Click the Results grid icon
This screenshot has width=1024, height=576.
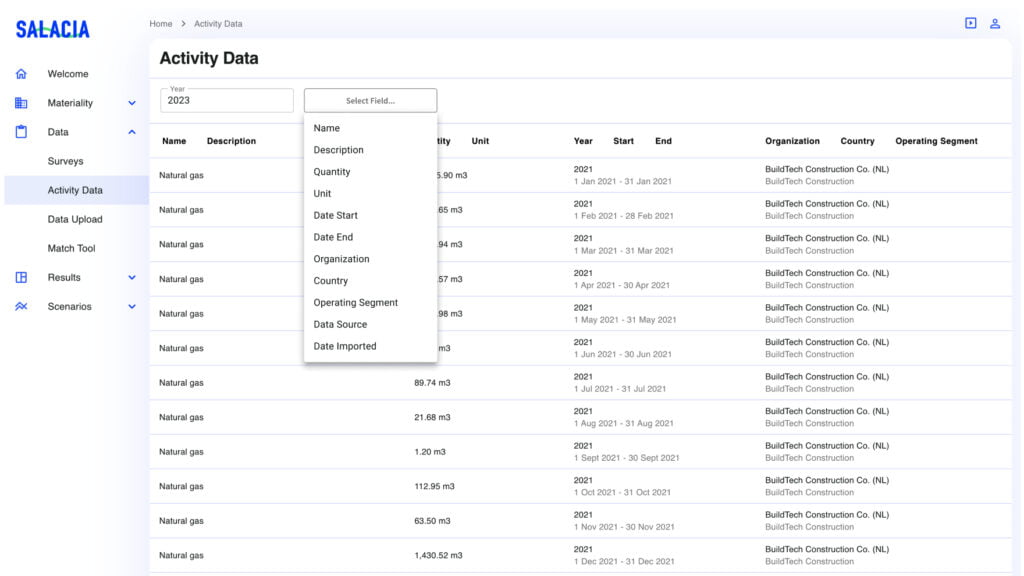21,278
